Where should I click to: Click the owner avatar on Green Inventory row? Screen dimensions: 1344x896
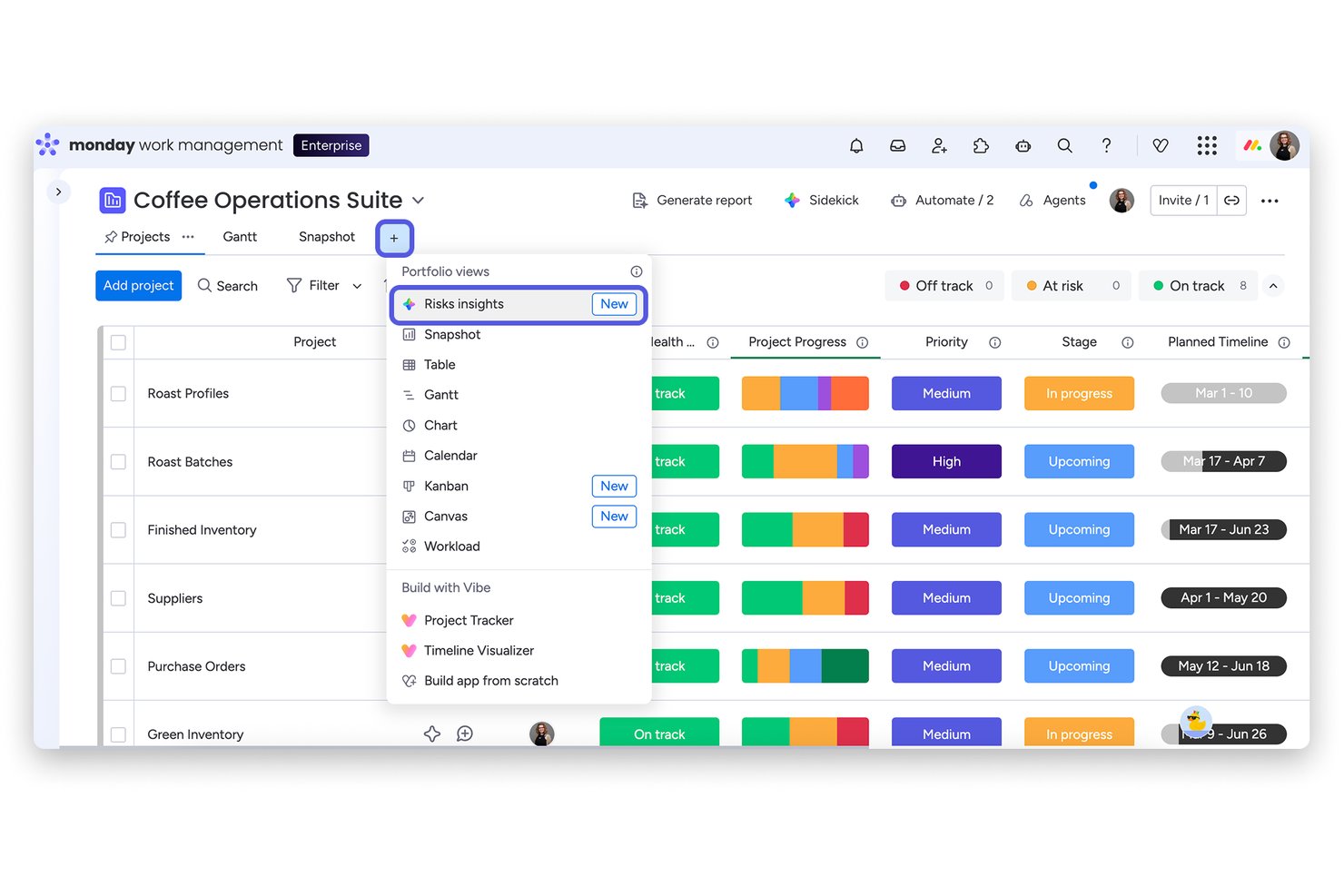click(x=542, y=734)
